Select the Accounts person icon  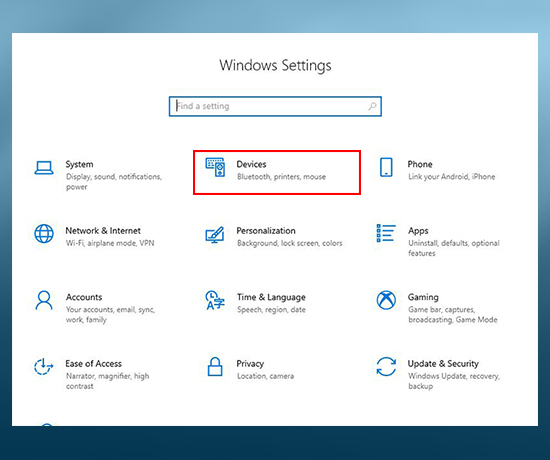point(44,300)
